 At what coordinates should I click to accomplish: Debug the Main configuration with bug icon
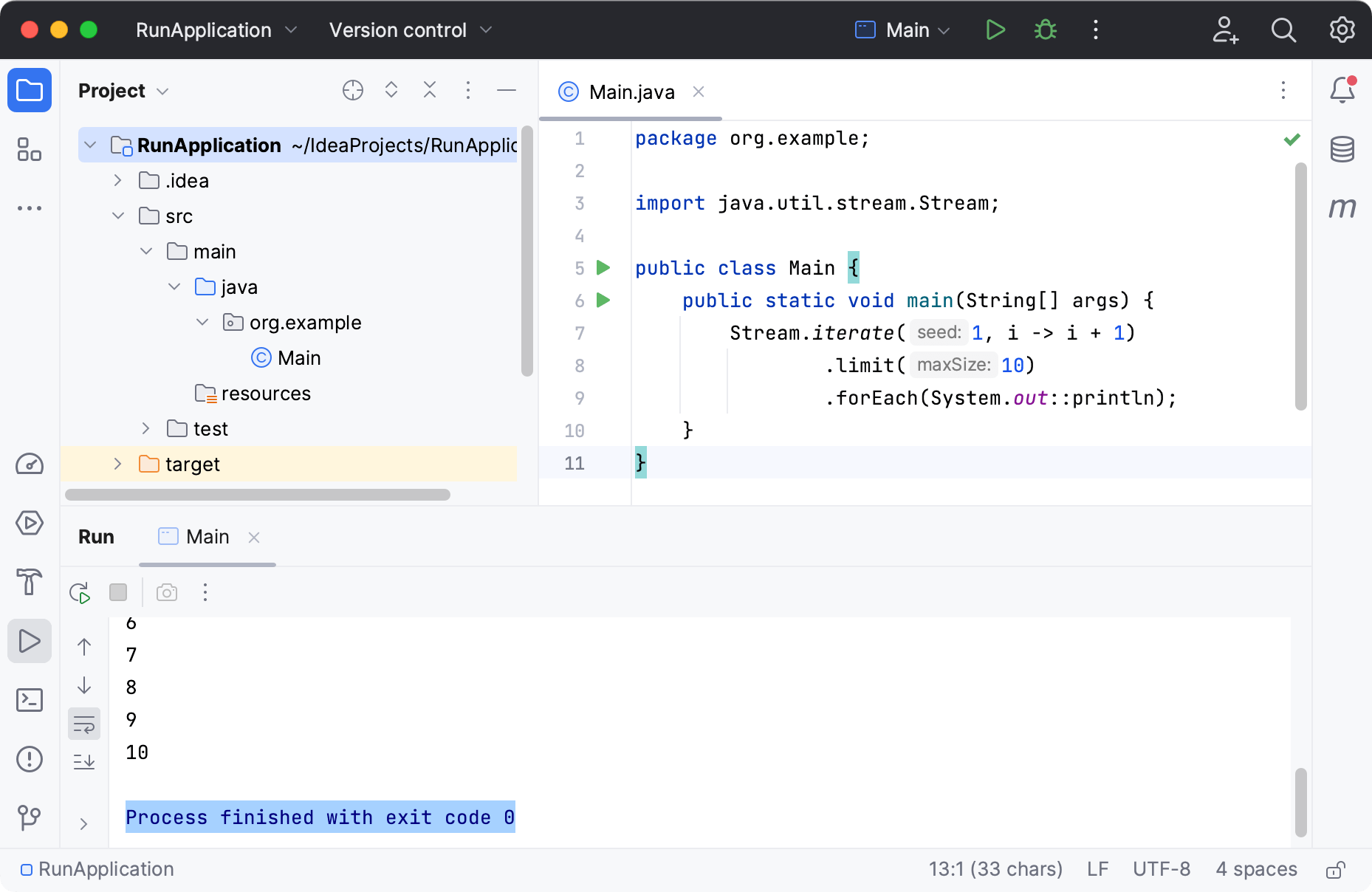point(1046,30)
